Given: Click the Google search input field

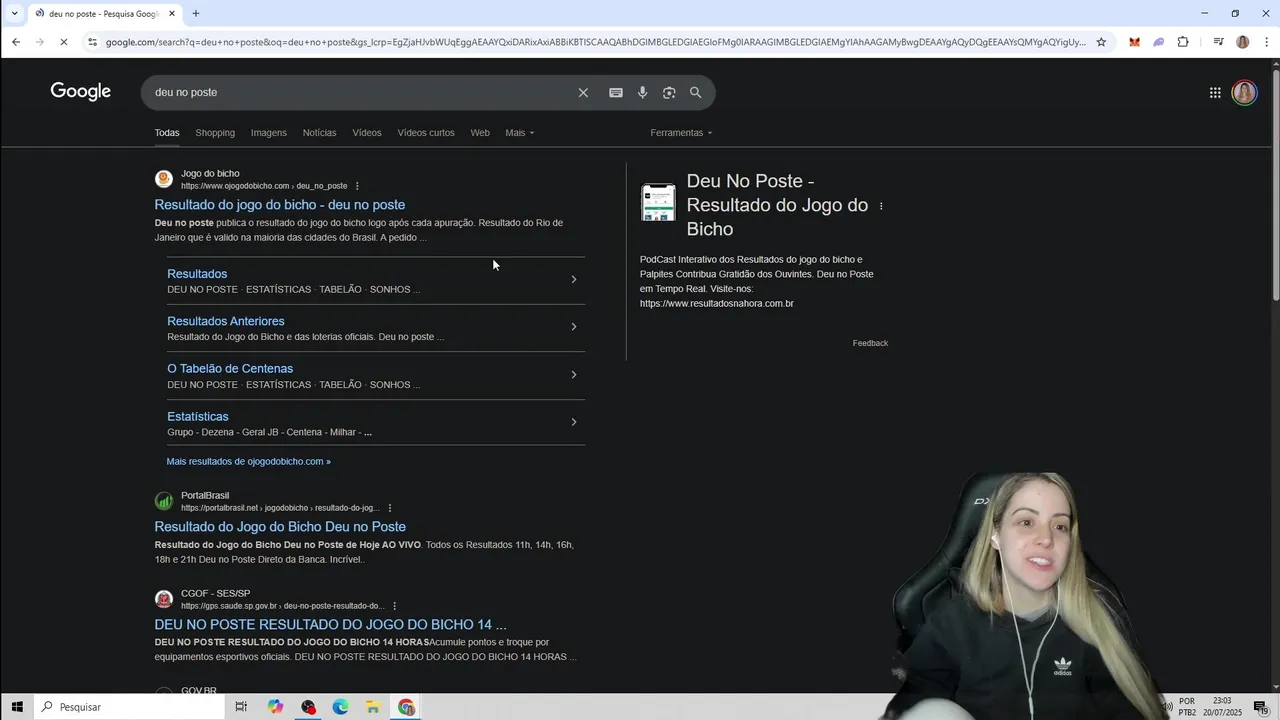Looking at the screenshot, I should click(x=360, y=92).
